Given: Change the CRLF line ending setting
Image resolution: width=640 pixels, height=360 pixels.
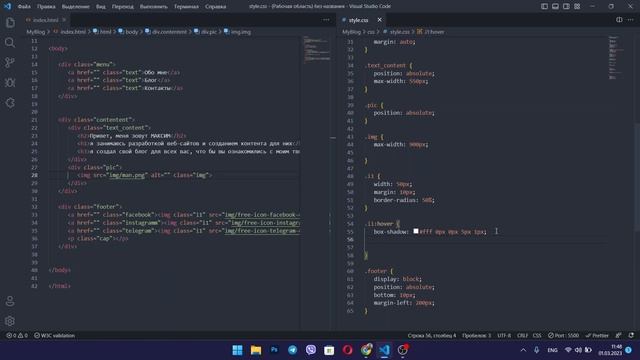Looking at the screenshot, I should [x=522, y=336].
